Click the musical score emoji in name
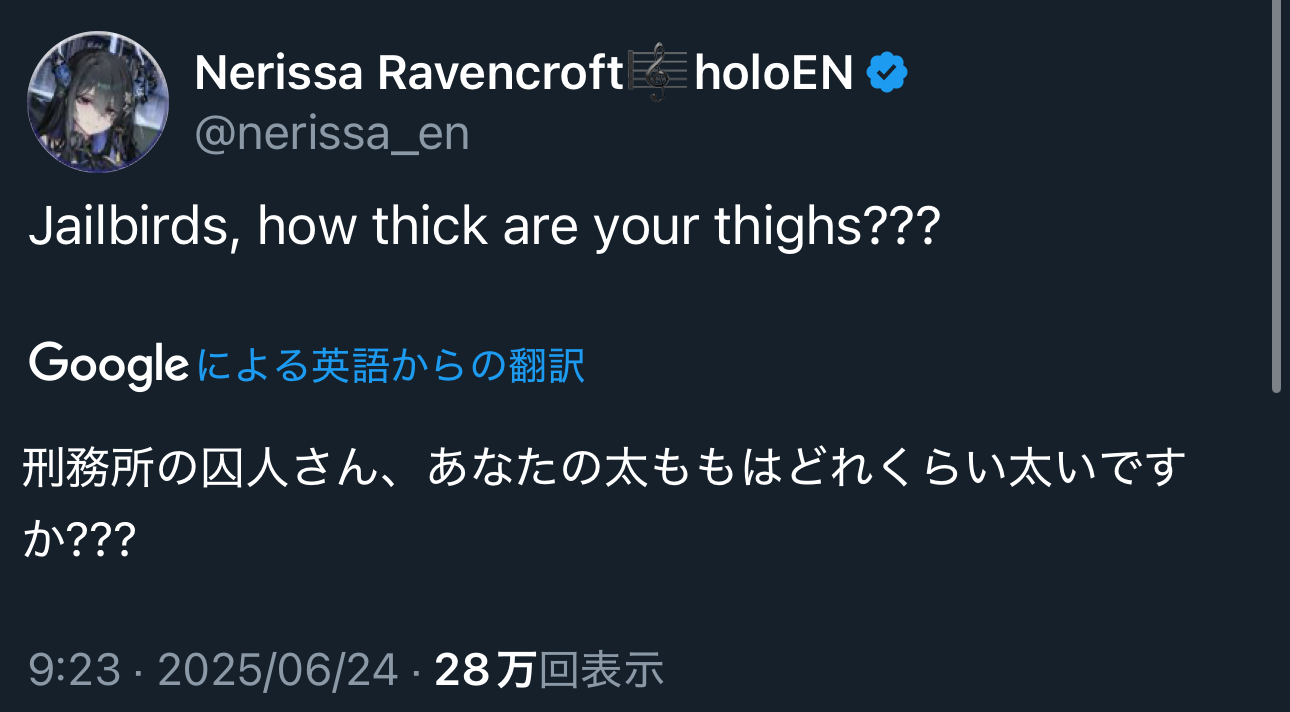 point(658,73)
